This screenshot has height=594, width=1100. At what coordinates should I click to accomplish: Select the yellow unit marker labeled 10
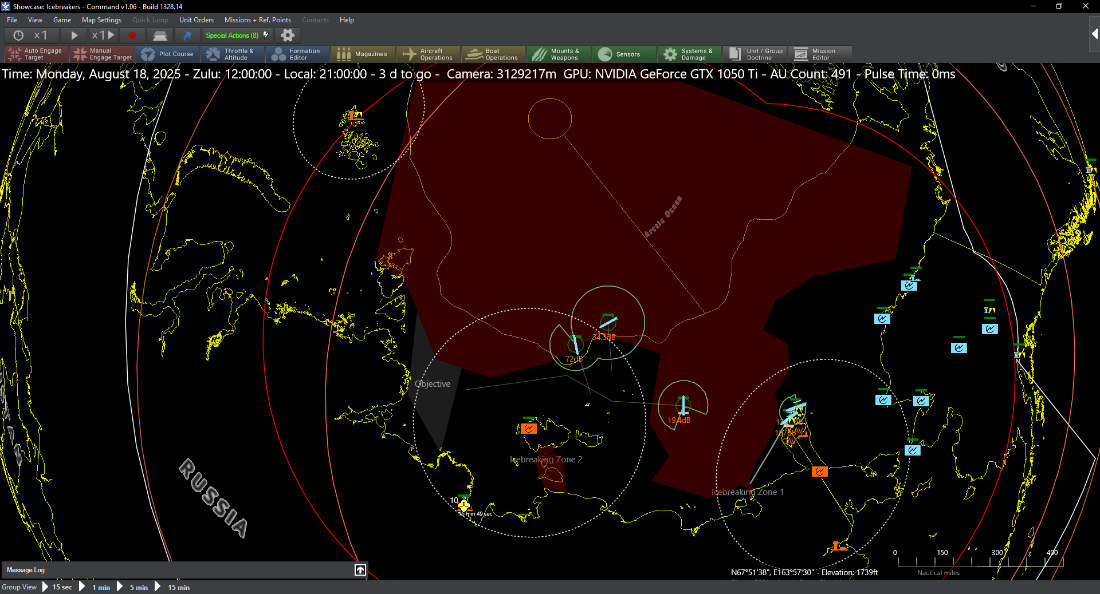coord(464,505)
